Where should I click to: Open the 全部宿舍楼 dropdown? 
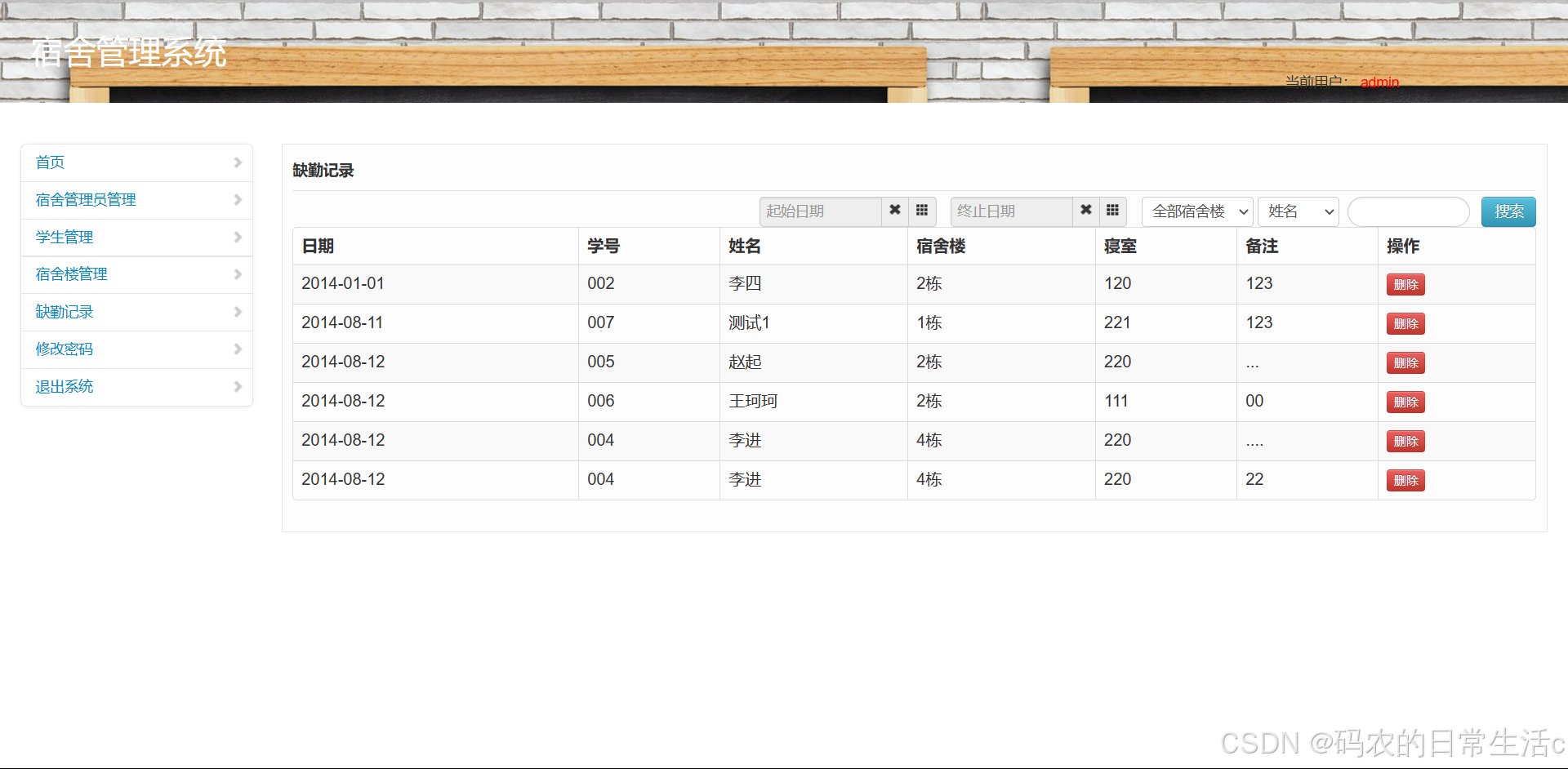(1196, 211)
